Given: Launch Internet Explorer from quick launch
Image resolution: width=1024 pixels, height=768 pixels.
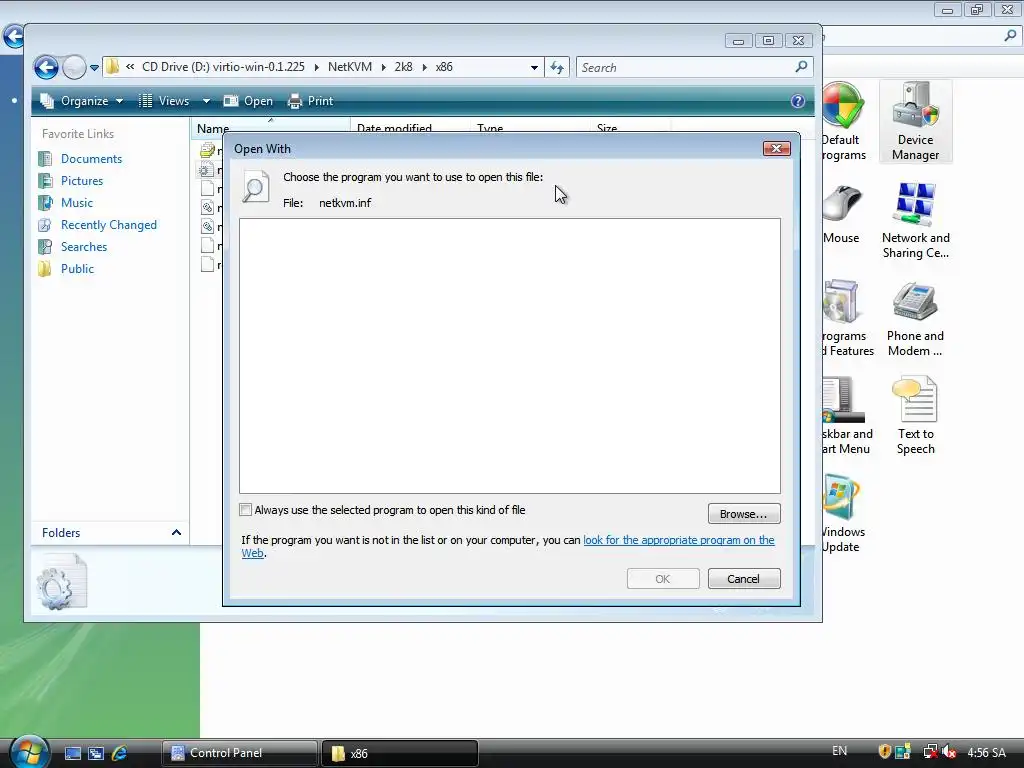Looking at the screenshot, I should coord(119,753).
